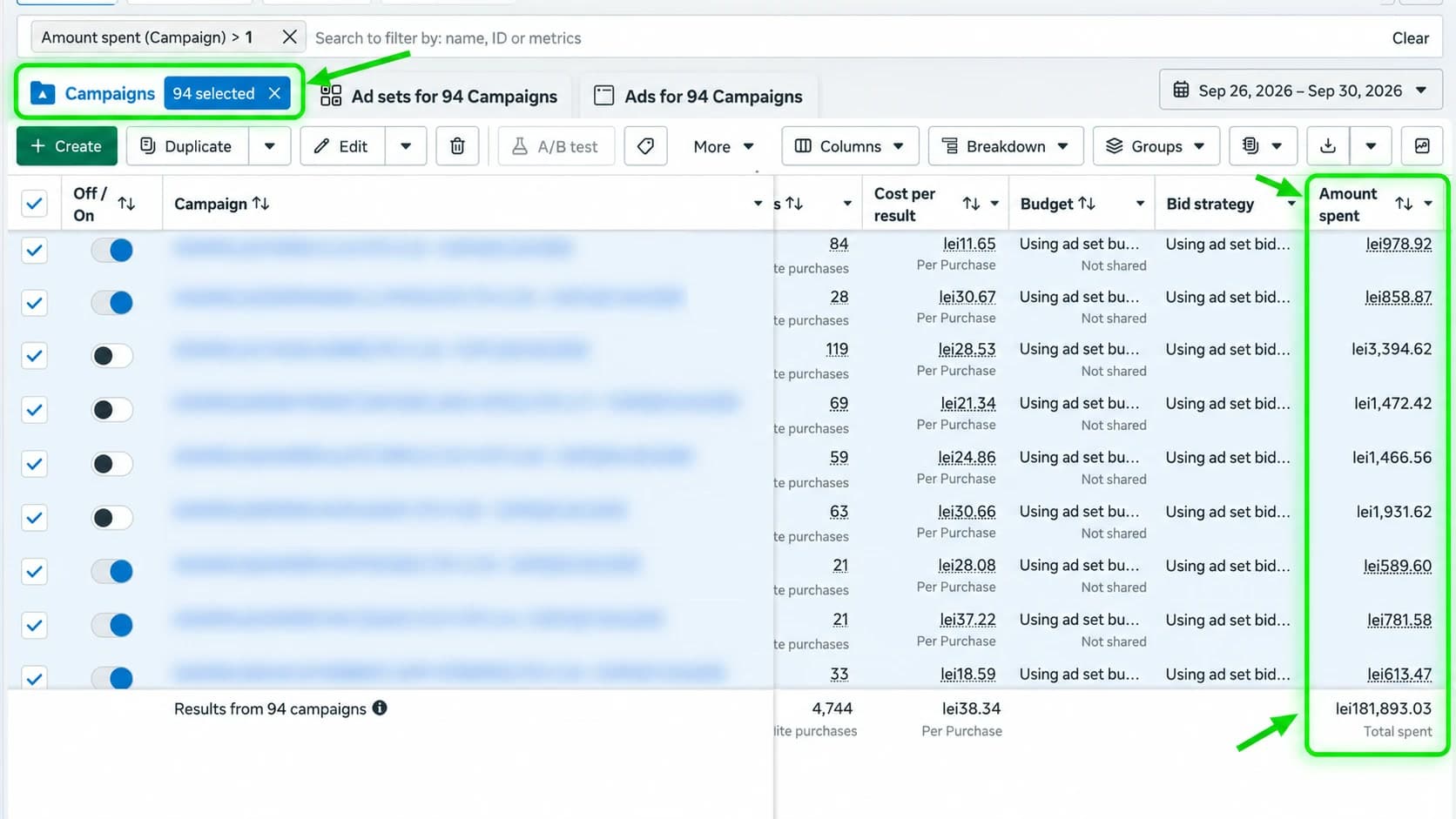The image size is (1456, 819).
Task: Expand the export options dropdown arrow
Action: (x=1371, y=146)
